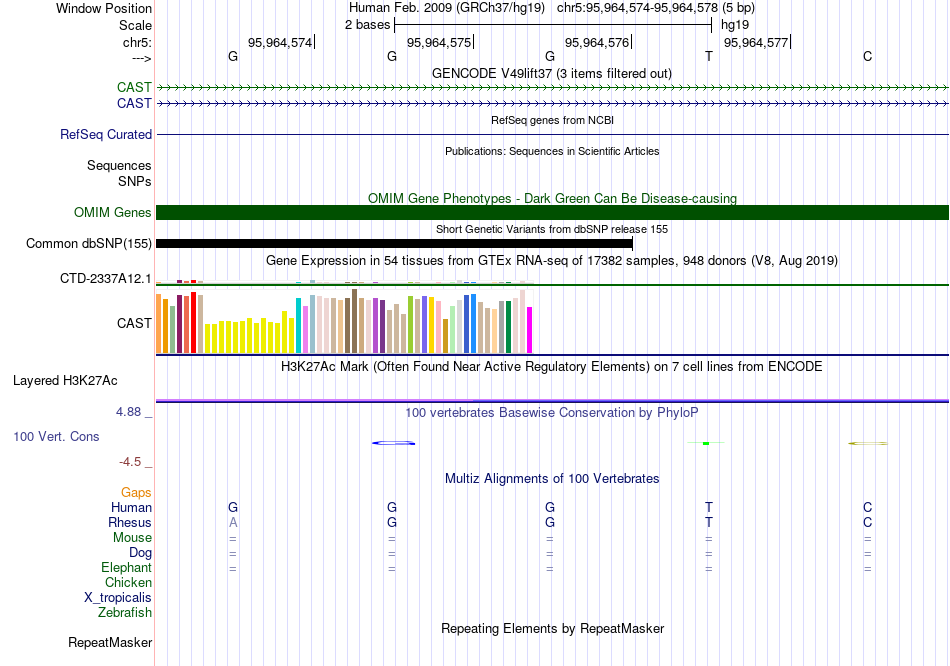Open the OMIM Gene Phenotypes track title

(552, 198)
